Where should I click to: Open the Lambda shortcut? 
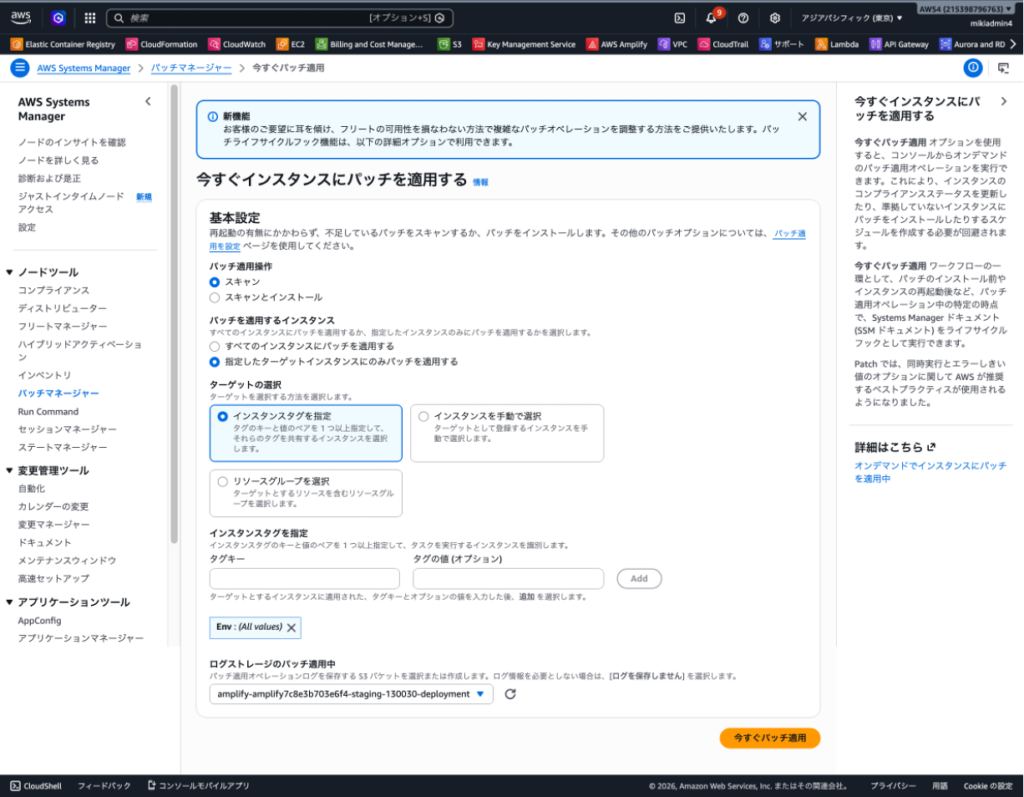[837, 44]
